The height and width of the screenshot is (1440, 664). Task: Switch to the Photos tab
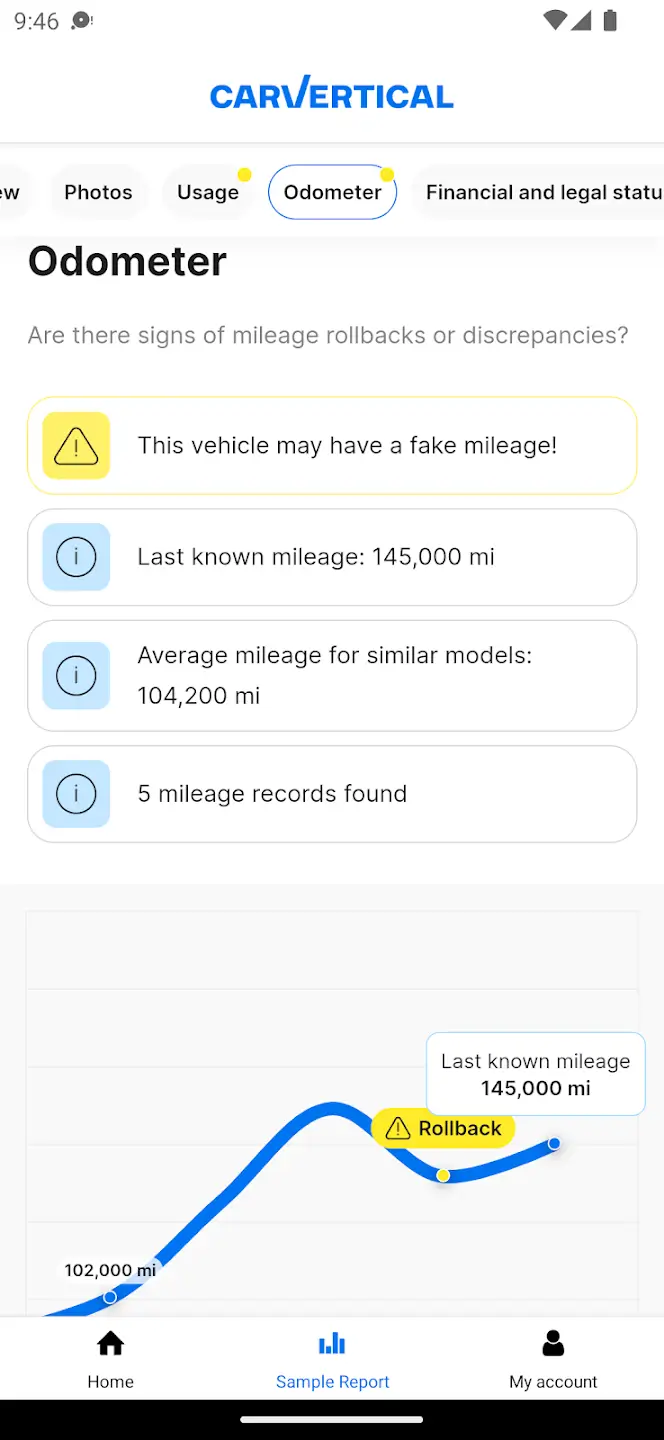[98, 192]
